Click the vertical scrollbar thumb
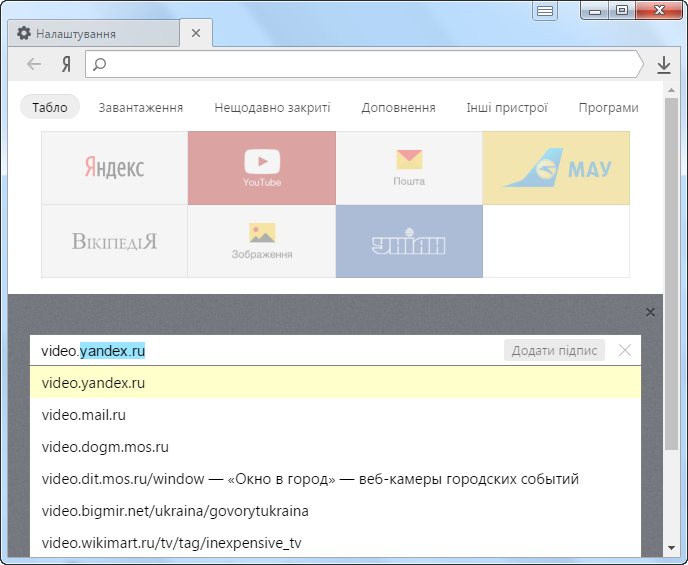Viewport: 688px width, 565px height. click(671, 274)
